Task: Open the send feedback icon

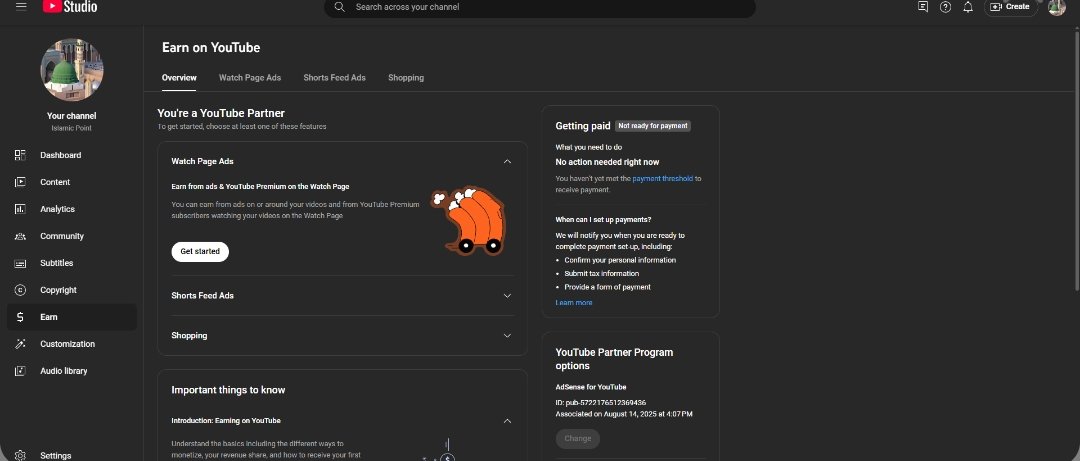Action: (923, 7)
